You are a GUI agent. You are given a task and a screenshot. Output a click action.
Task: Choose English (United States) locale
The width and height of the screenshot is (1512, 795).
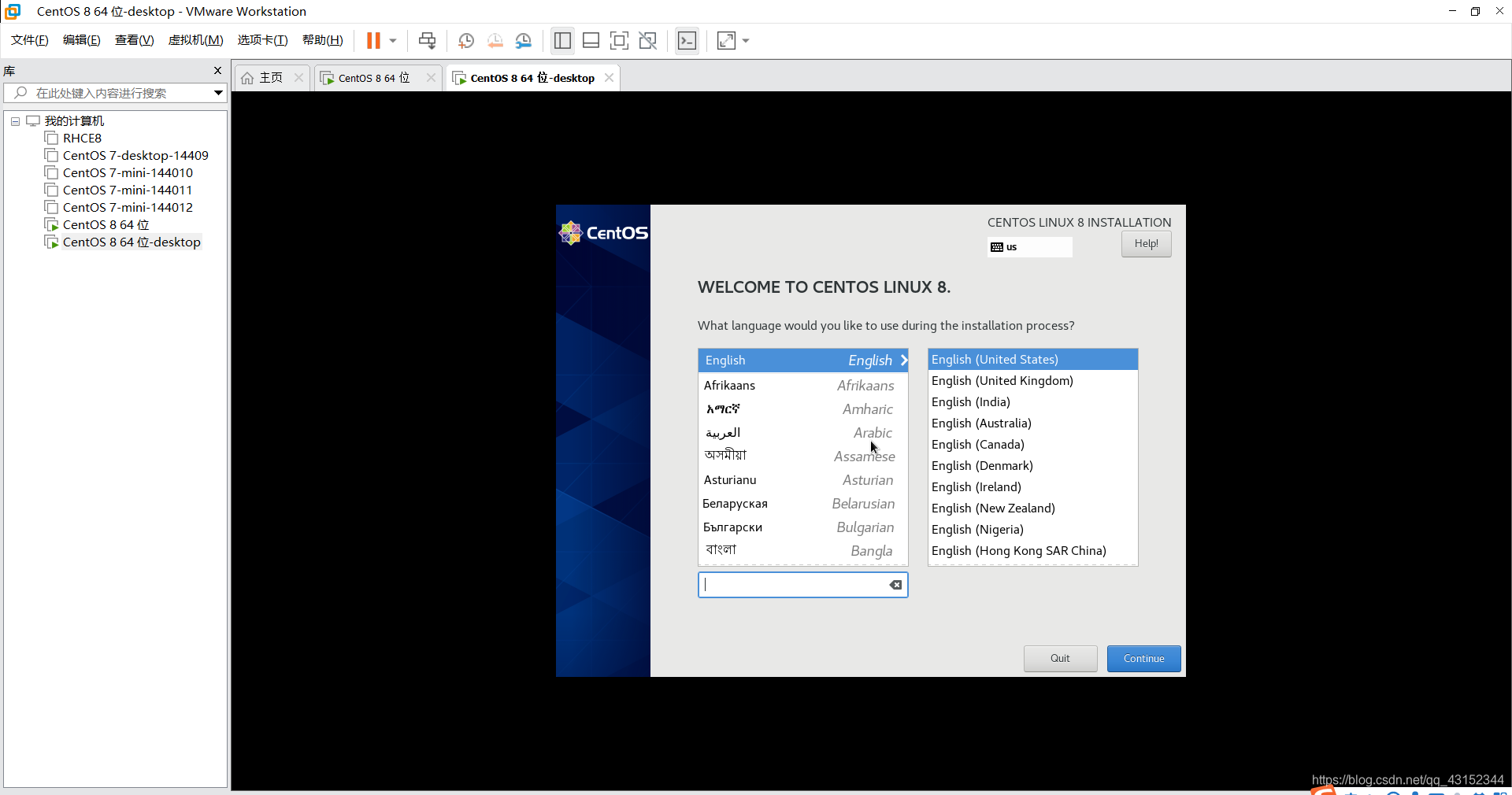click(1033, 360)
